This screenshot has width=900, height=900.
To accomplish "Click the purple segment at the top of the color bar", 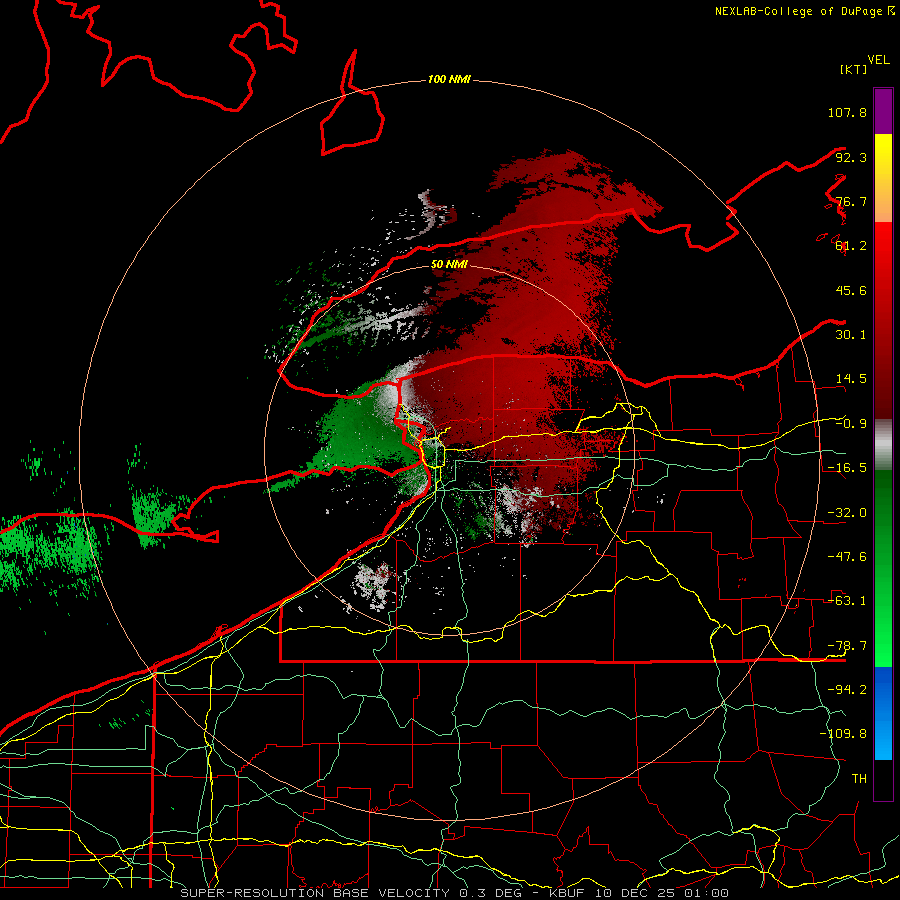I will (883, 111).
